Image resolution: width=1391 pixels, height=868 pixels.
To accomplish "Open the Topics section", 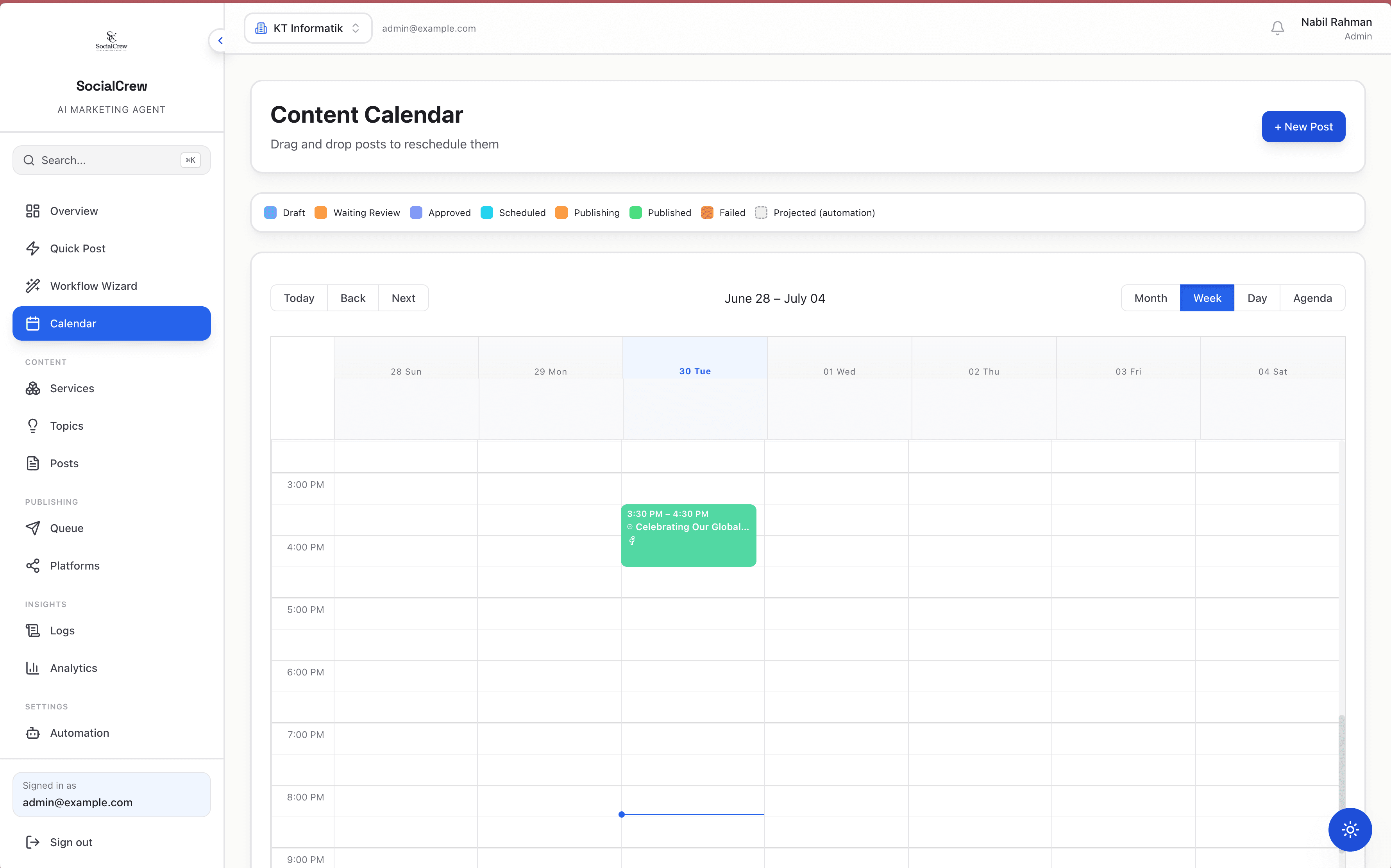I will point(111,425).
